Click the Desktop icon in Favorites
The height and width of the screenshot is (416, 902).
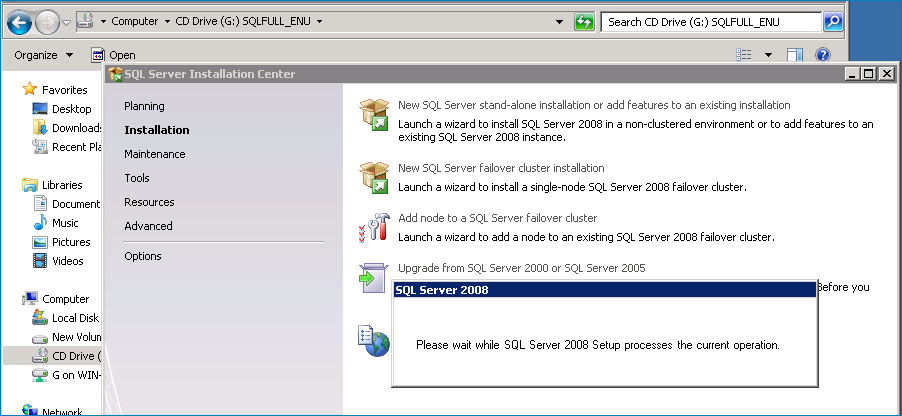click(40, 109)
